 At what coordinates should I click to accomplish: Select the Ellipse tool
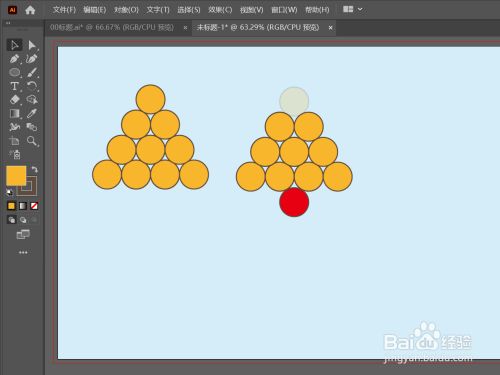(x=14, y=72)
